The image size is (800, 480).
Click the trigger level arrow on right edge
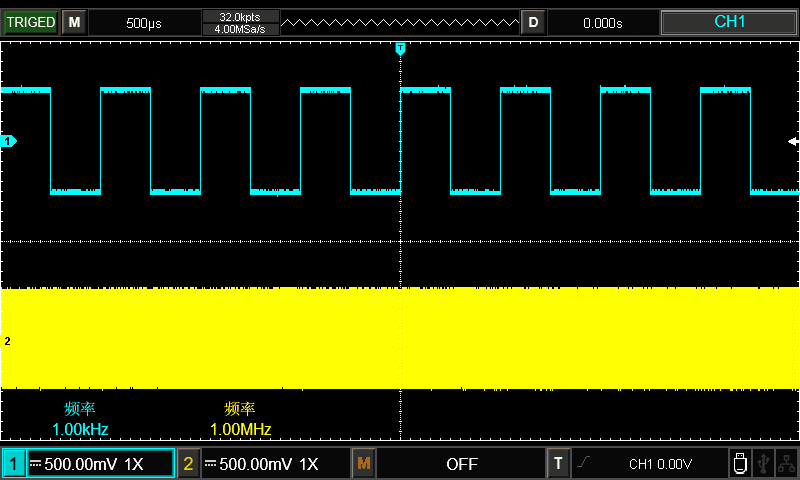click(x=793, y=142)
